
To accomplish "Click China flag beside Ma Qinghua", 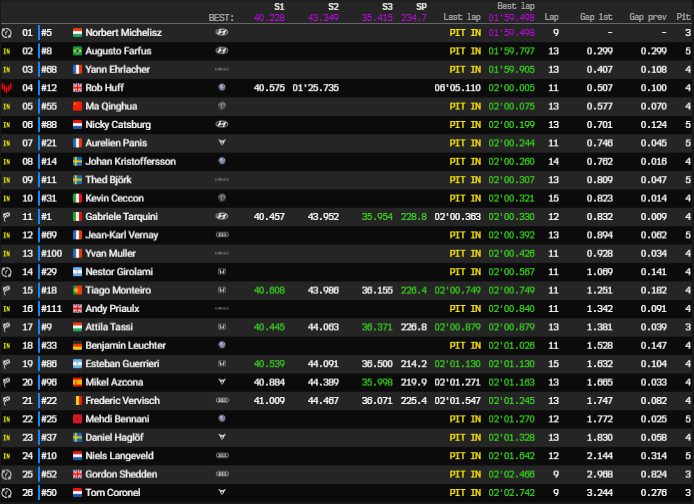I will pos(77,106).
